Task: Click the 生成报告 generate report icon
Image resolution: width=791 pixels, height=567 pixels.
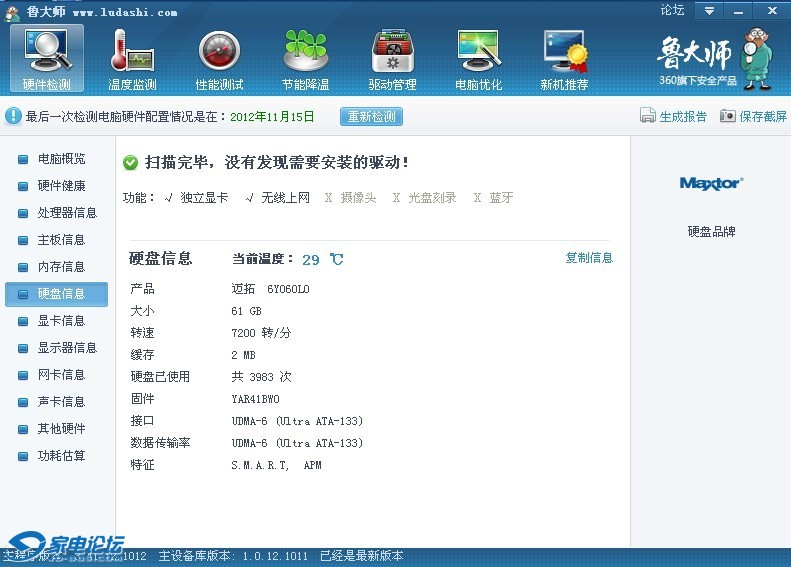Action: point(648,116)
